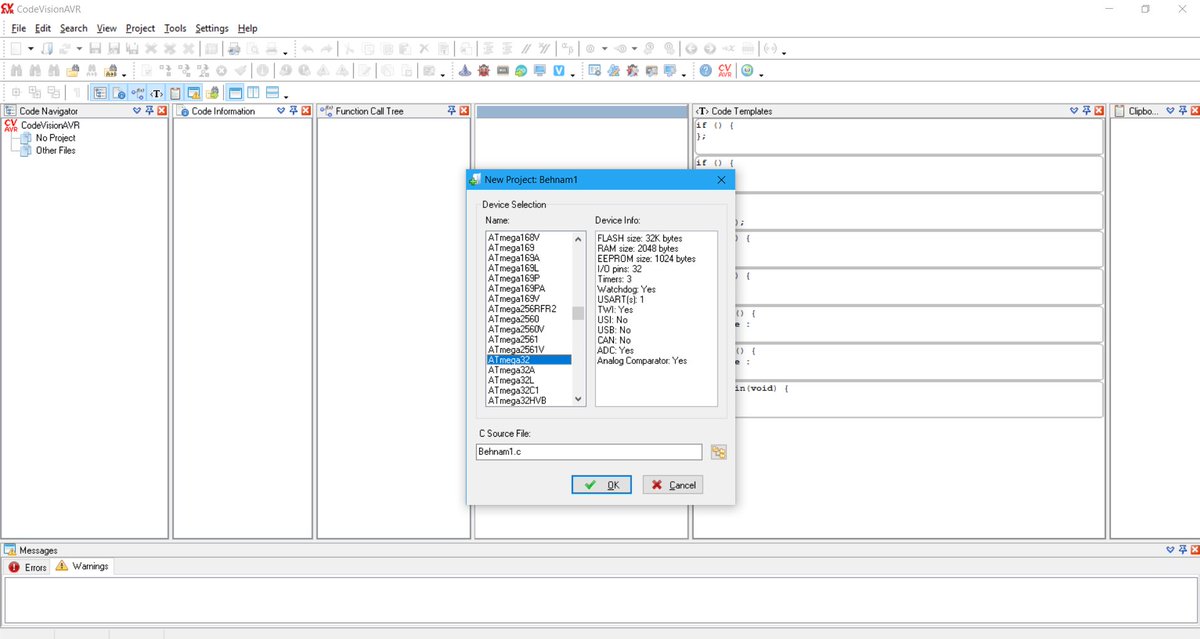Open the Help menu
Image resolution: width=1200 pixels, height=639 pixels.
247,28
